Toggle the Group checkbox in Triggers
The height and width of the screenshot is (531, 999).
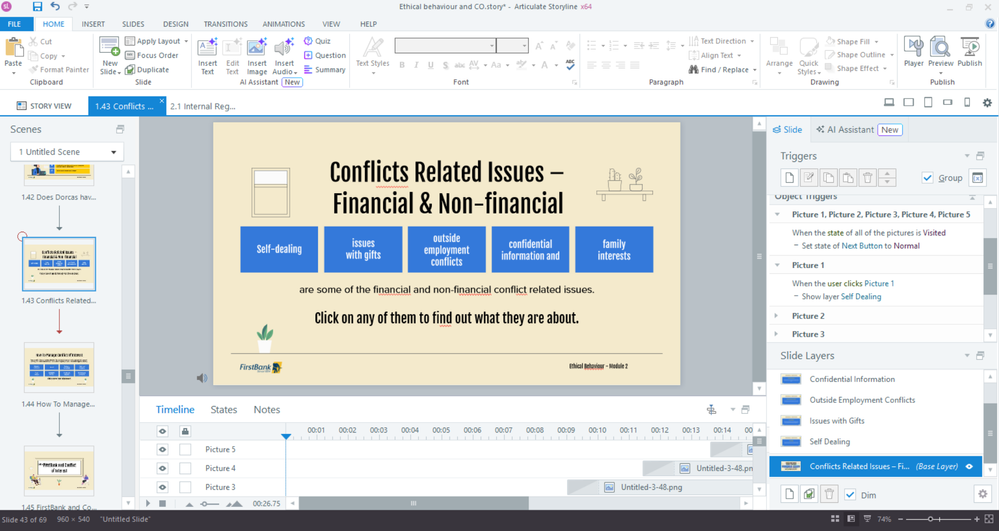click(x=928, y=178)
